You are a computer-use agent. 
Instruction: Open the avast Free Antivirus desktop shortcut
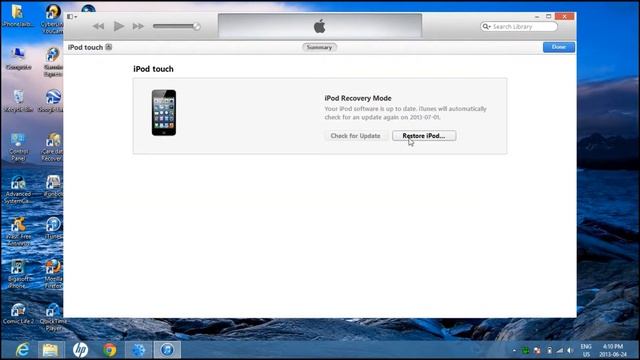[18, 231]
